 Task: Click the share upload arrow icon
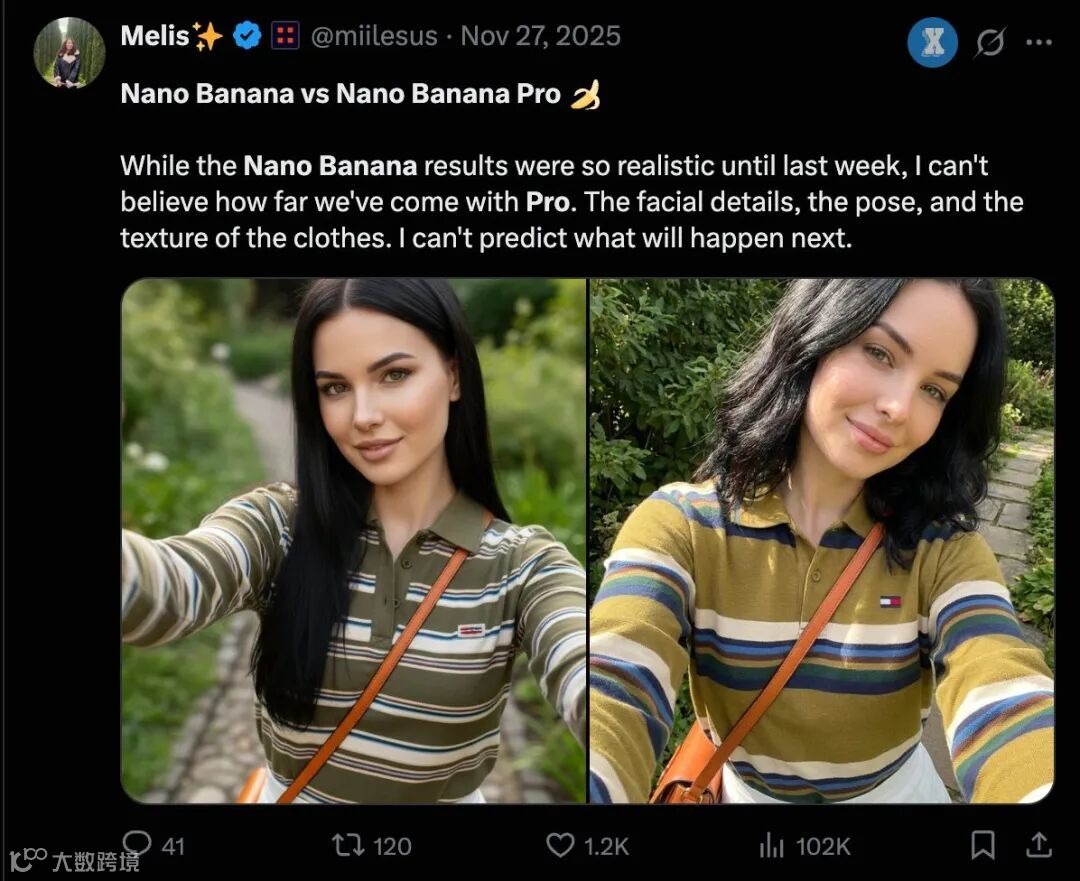coord(1039,844)
